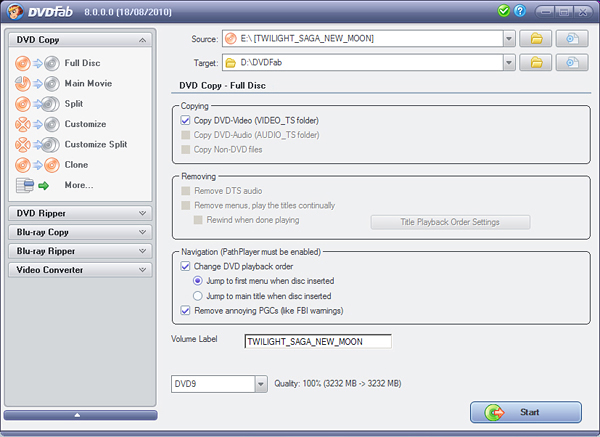Screen dimensions: 600x437
Task: Click the Customize Split mode disc icon
Action: tap(38, 144)
